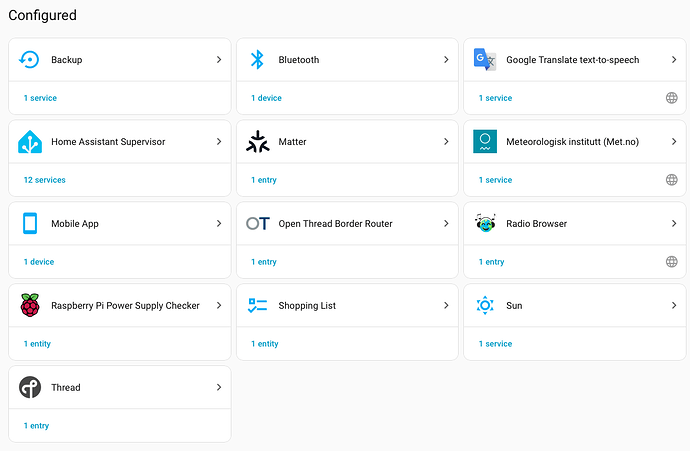Expand Backup with its chevron arrow
The height and width of the screenshot is (451, 690).
point(219,59)
